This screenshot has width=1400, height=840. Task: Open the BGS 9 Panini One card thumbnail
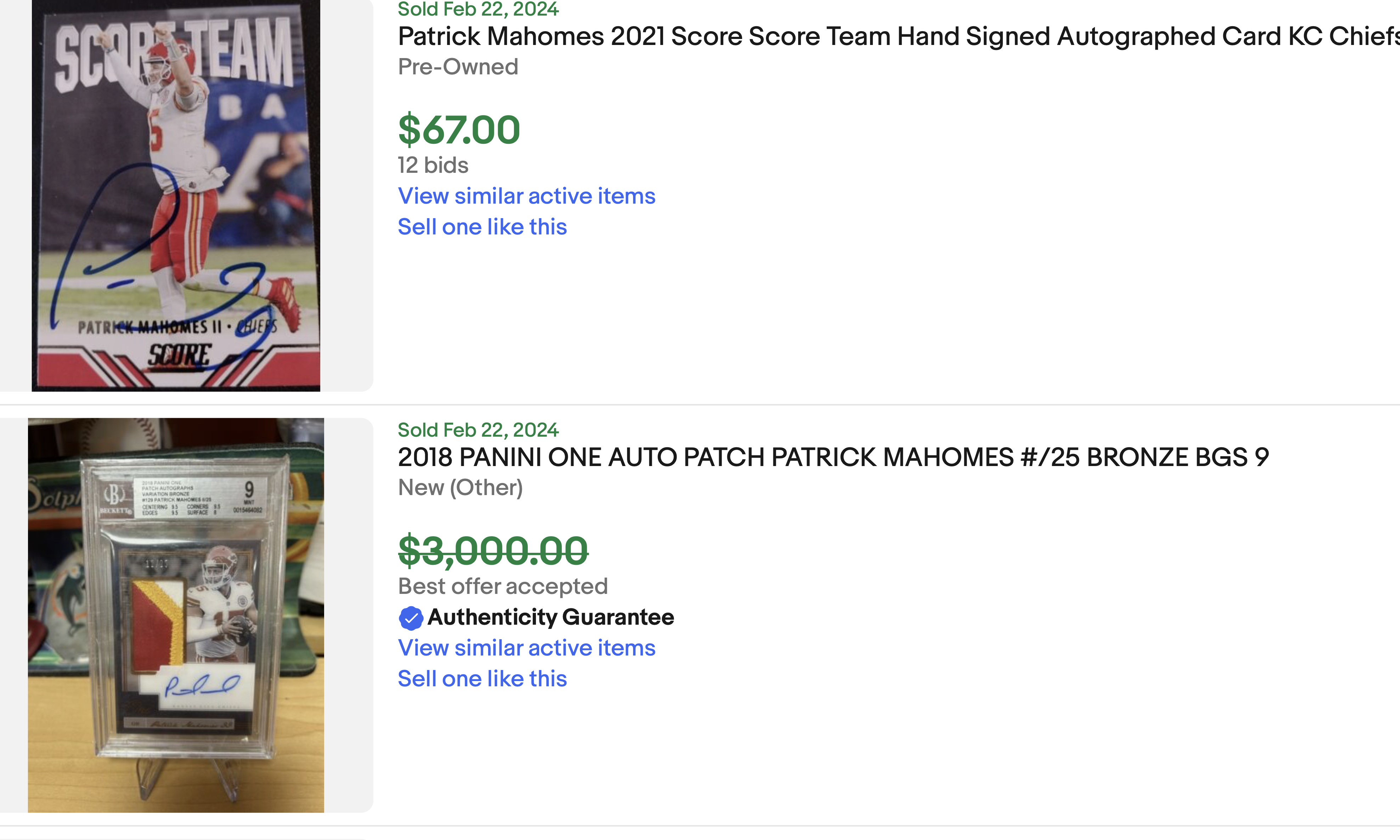pyautogui.click(x=175, y=615)
